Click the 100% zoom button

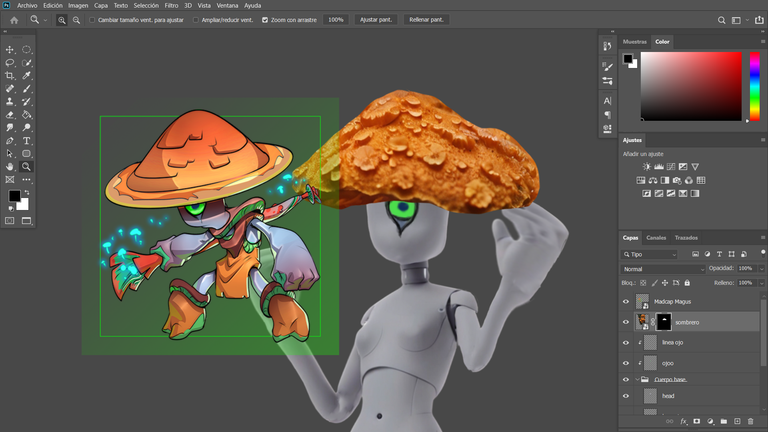pyautogui.click(x=336, y=20)
